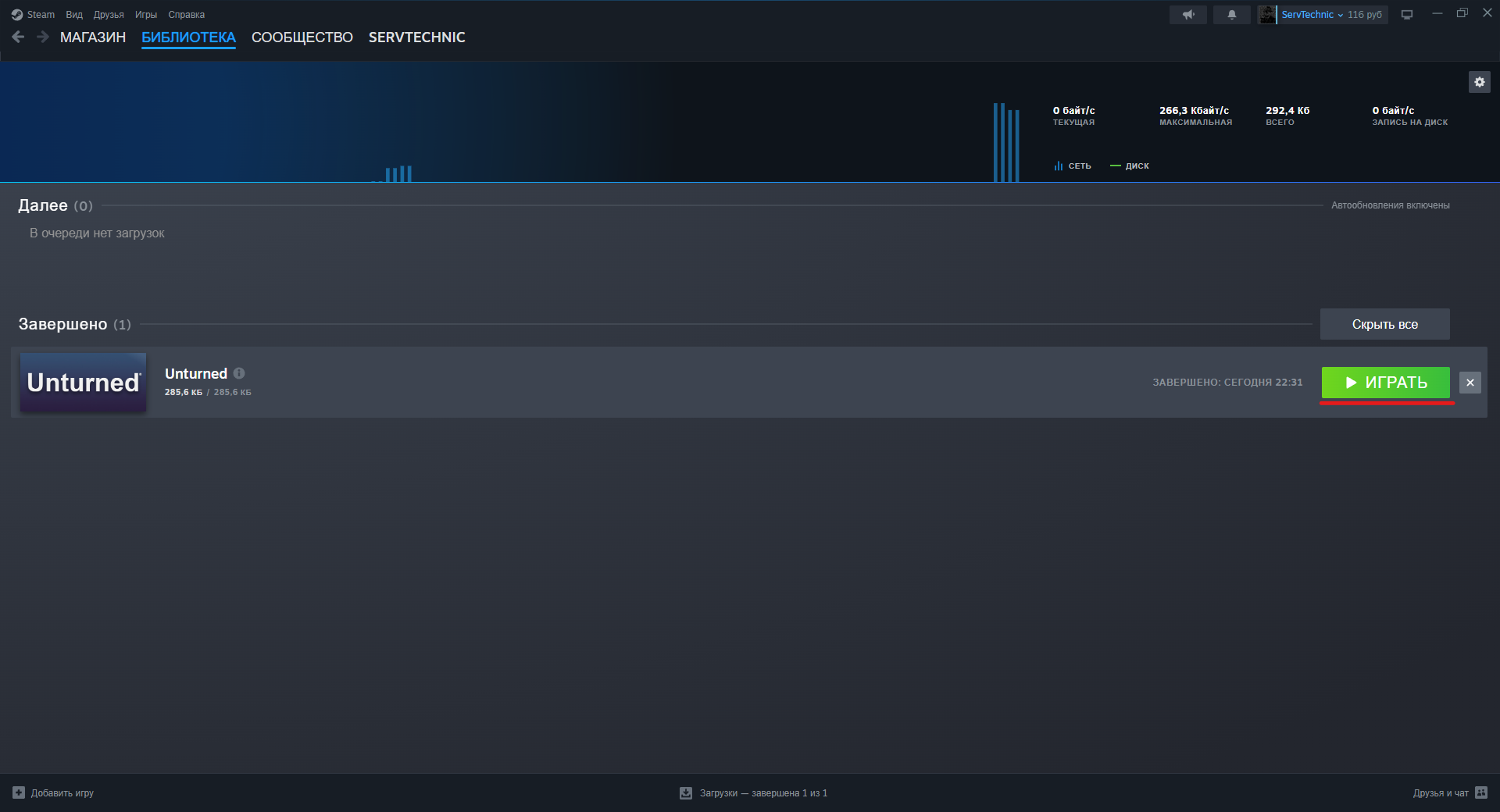Click the Unturned info icon
1500x812 pixels.
click(239, 373)
